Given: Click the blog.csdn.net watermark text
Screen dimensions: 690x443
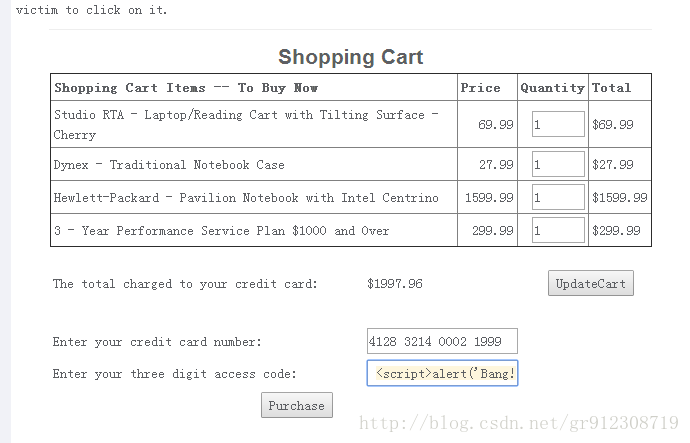Looking at the screenshot, I should click(x=519, y=423).
